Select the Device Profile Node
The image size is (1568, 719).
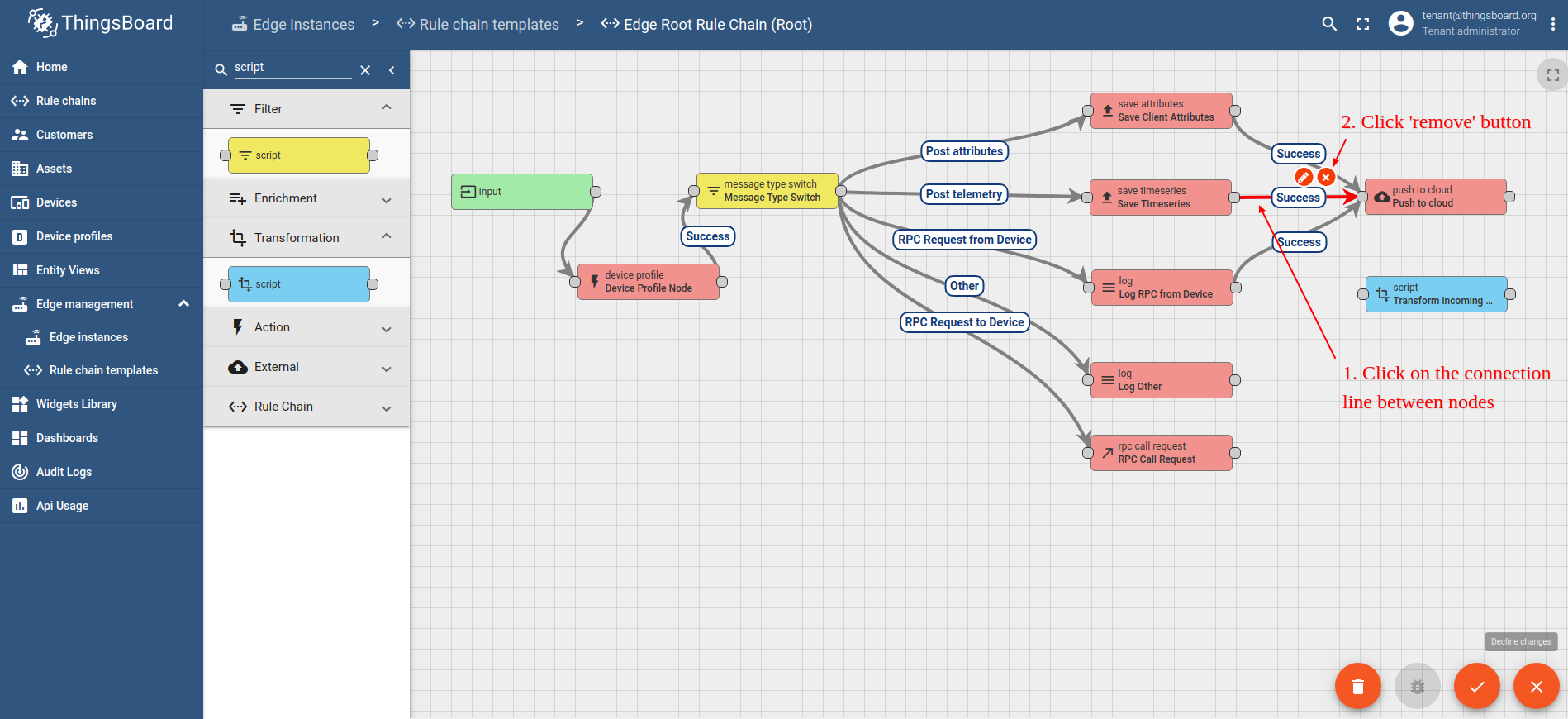(x=649, y=282)
